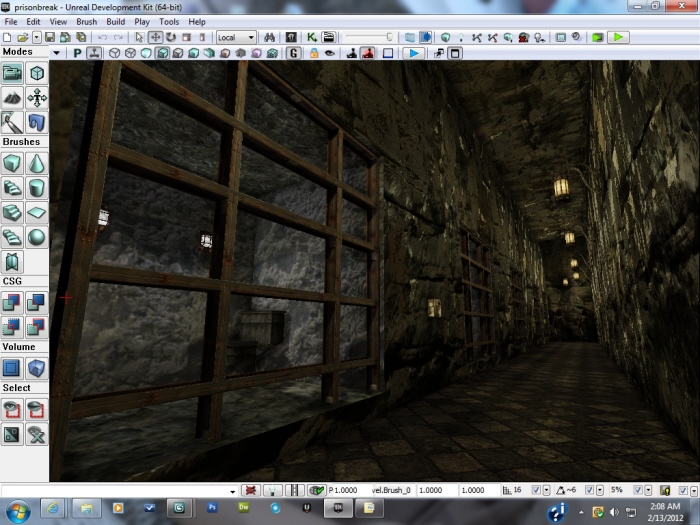The width and height of the screenshot is (700, 525).
Task: Toggle game view G button
Action: [x=295, y=53]
